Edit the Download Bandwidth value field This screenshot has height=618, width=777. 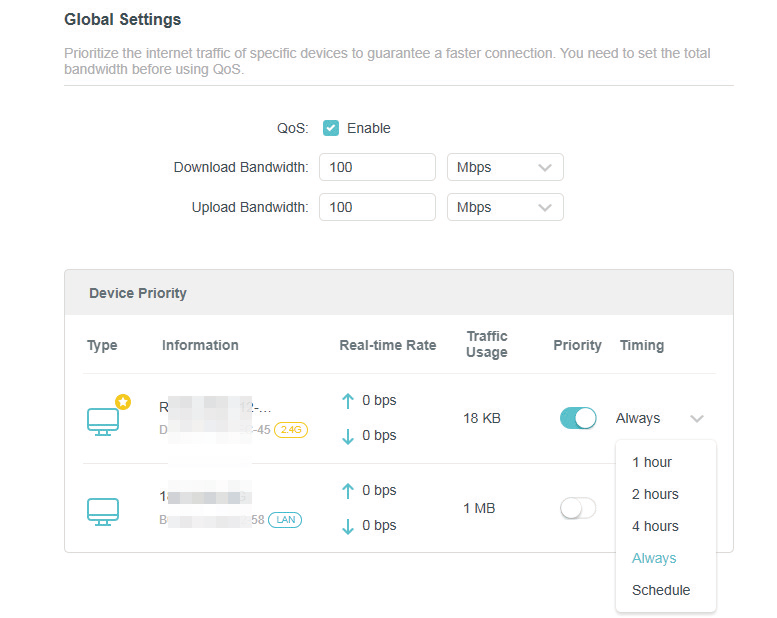tap(377, 167)
